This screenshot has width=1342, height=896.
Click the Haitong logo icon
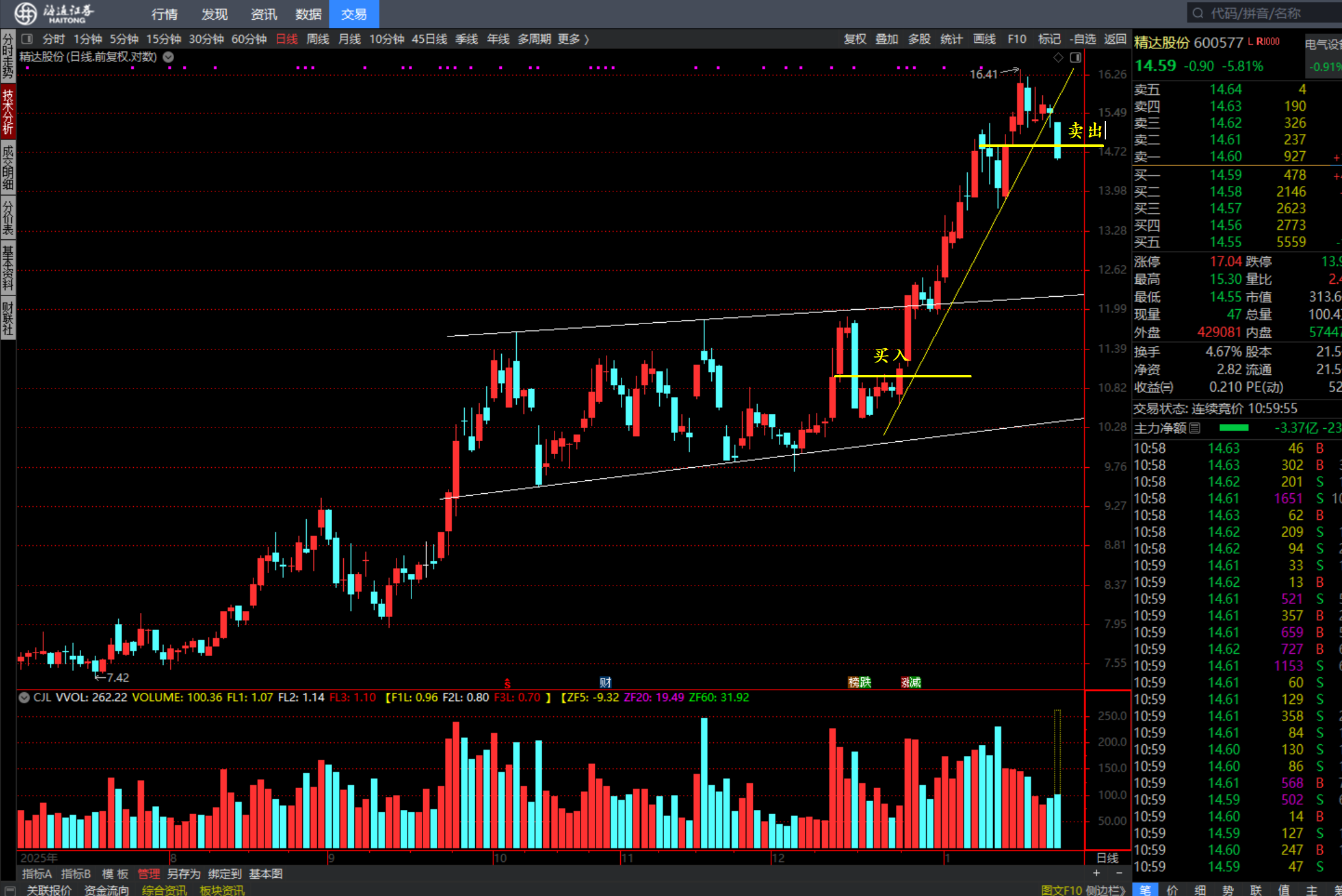click(26, 13)
